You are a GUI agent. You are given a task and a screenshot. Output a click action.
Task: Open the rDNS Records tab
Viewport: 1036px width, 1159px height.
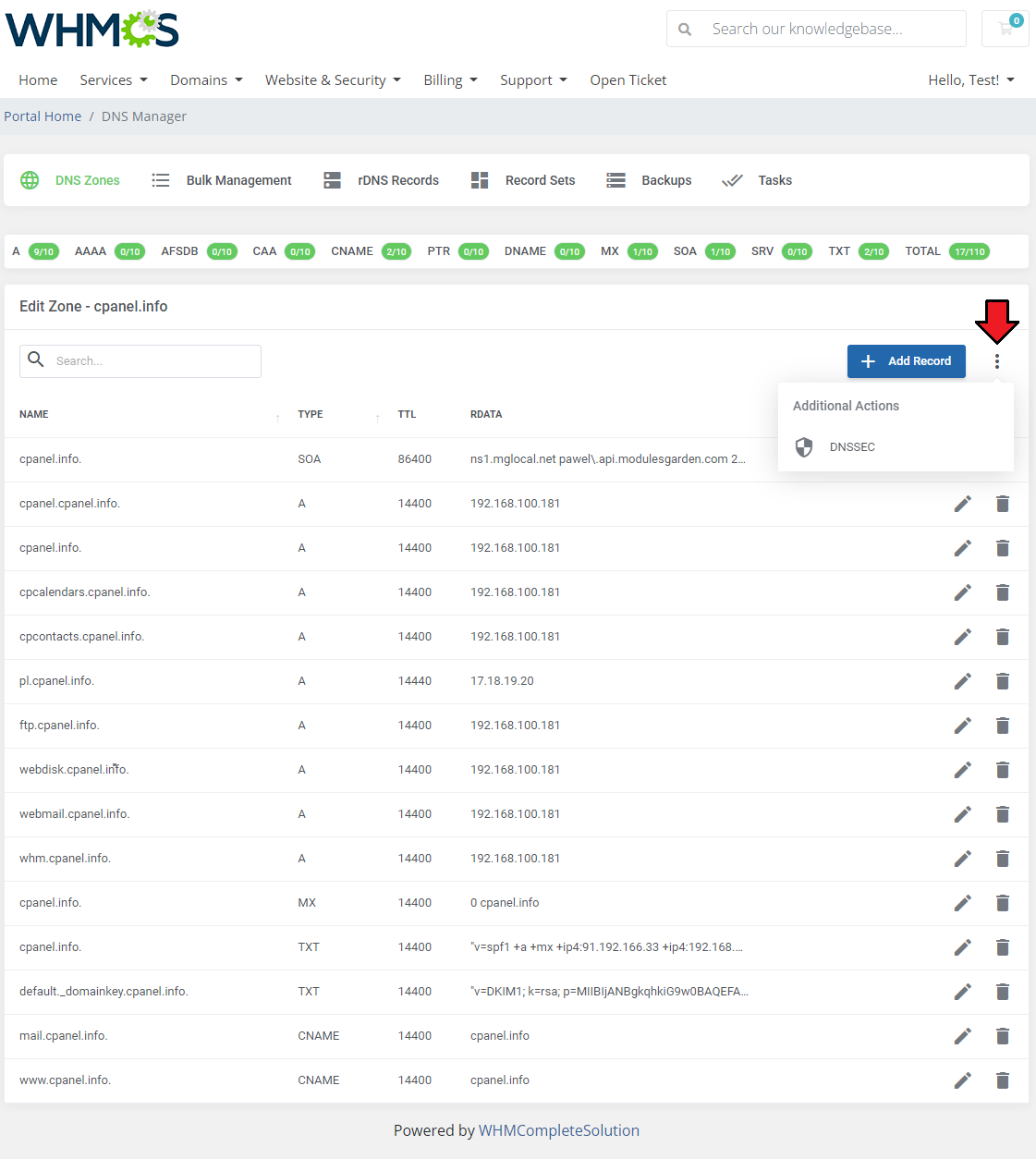point(381,180)
